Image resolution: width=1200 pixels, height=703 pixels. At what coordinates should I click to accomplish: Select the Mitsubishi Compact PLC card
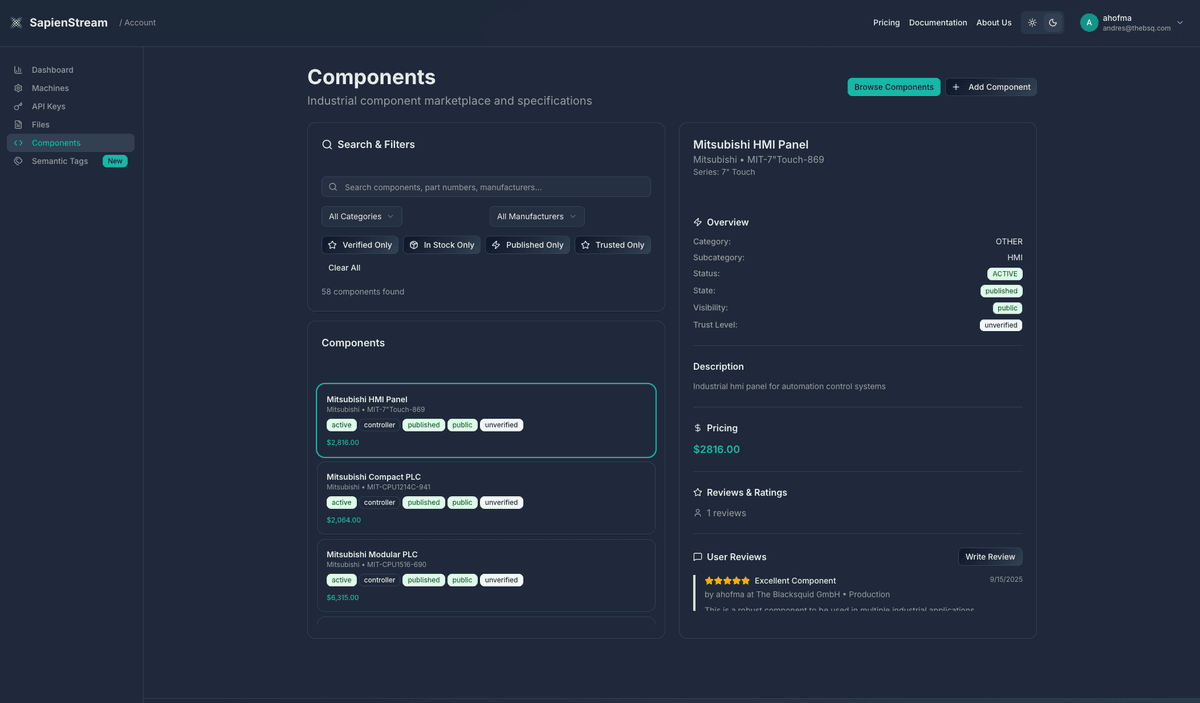click(486, 497)
